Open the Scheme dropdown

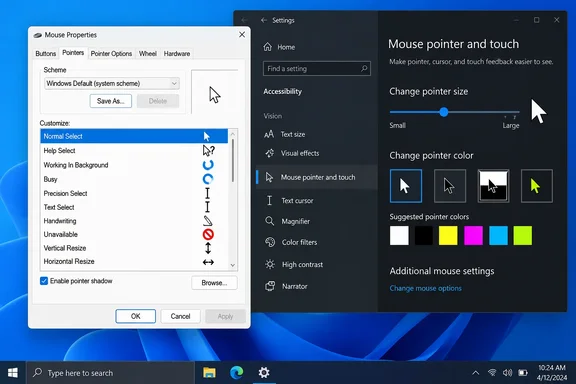(112, 83)
